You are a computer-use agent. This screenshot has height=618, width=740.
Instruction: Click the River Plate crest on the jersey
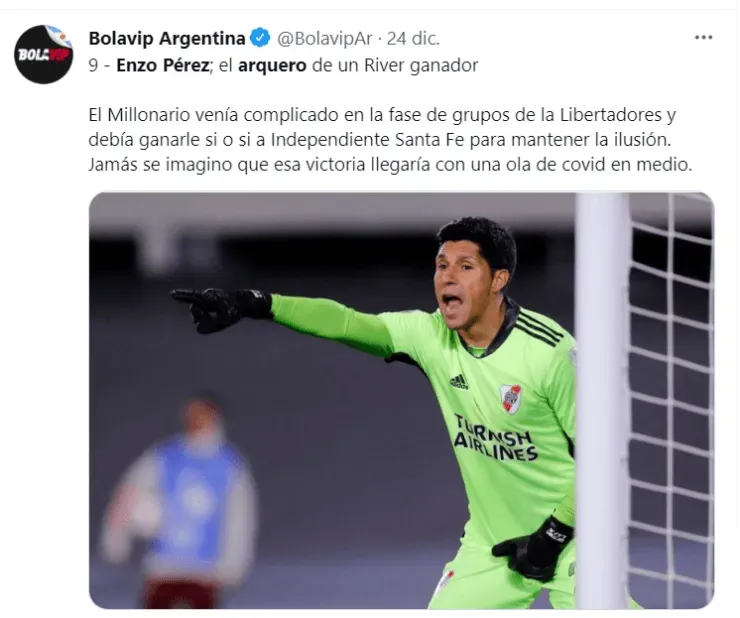(x=510, y=398)
